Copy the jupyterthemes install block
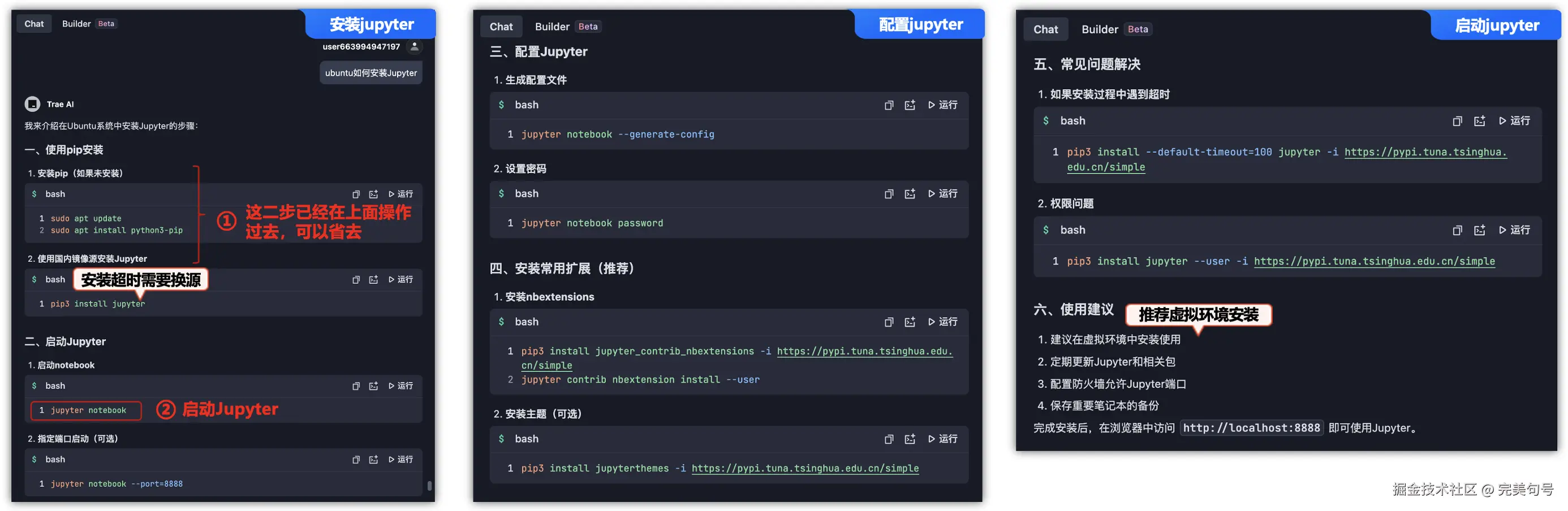 [x=889, y=439]
